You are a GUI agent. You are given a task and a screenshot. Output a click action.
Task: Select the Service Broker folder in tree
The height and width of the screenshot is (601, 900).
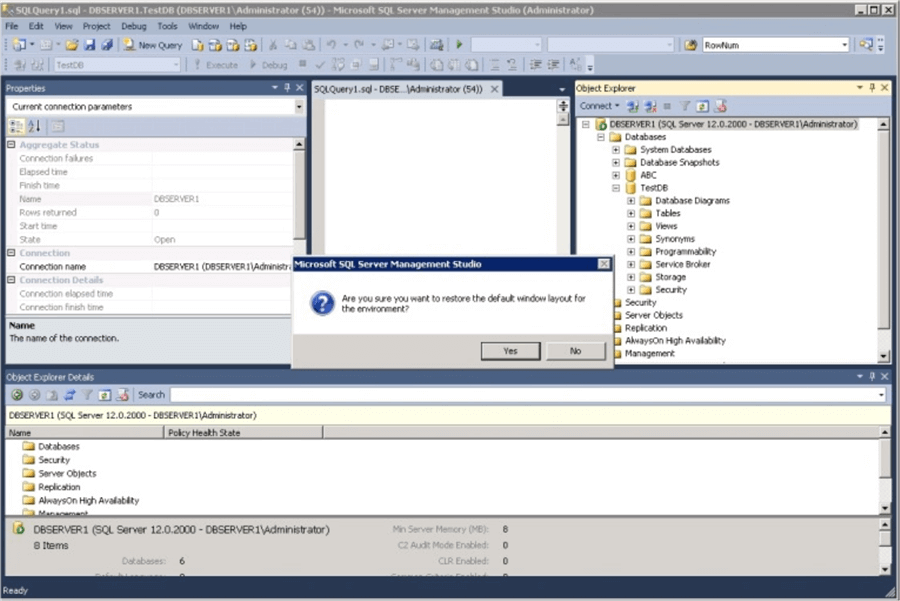(x=682, y=264)
